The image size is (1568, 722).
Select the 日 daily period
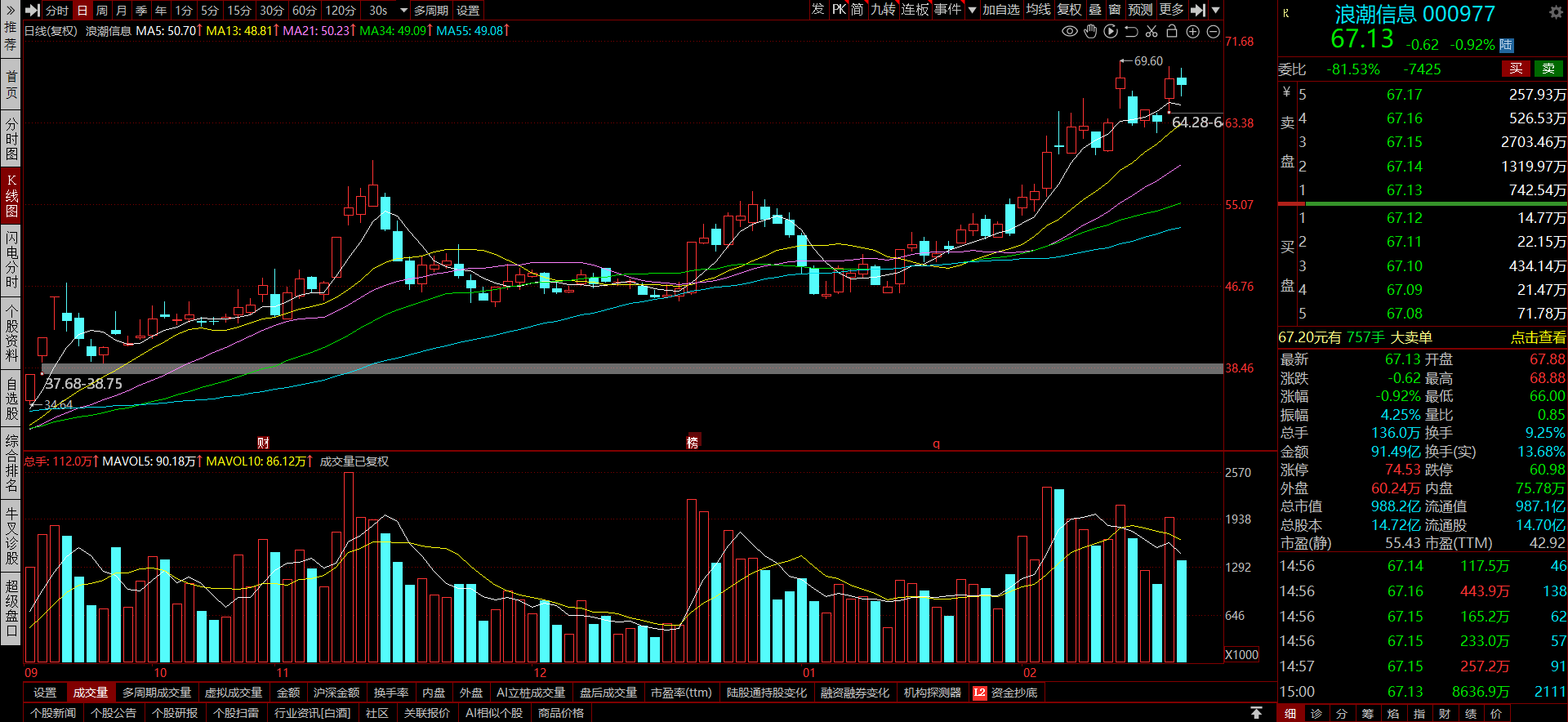82,11
